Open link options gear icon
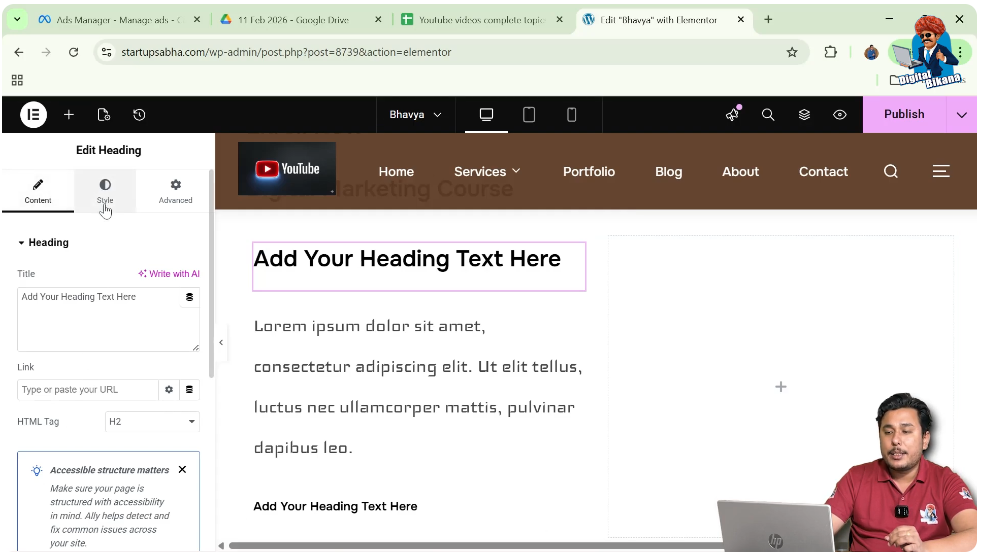981x556 pixels. 169,390
